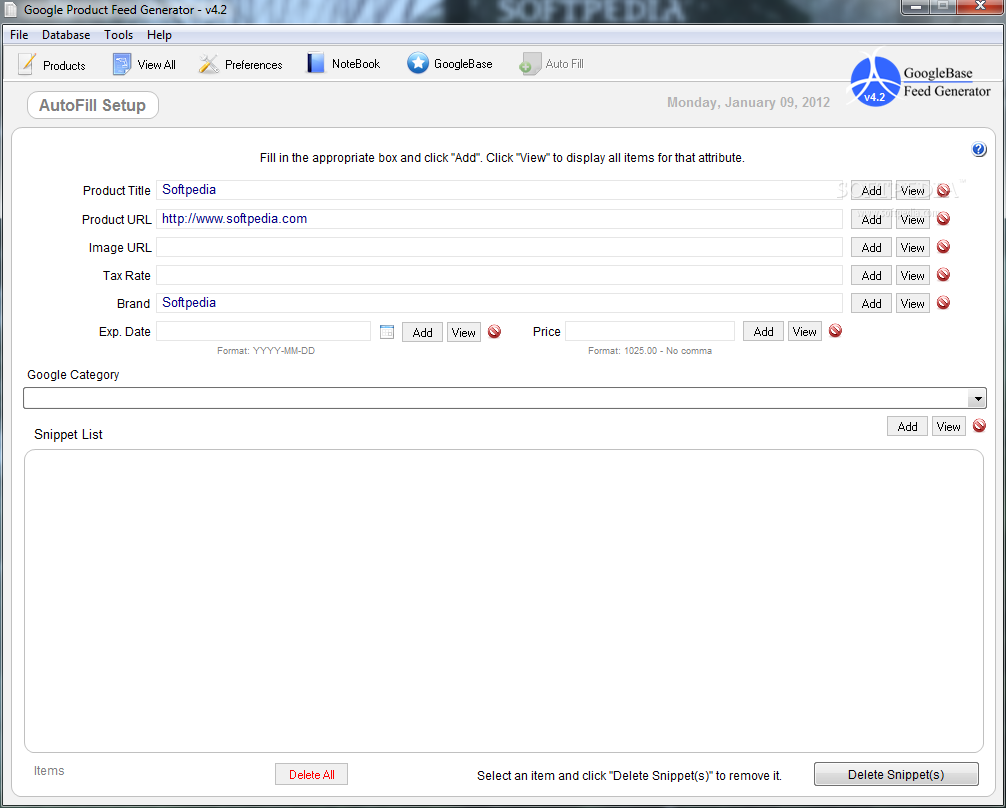Focus the Price input field
Screen dimensions: 1006x808
[x=650, y=331]
